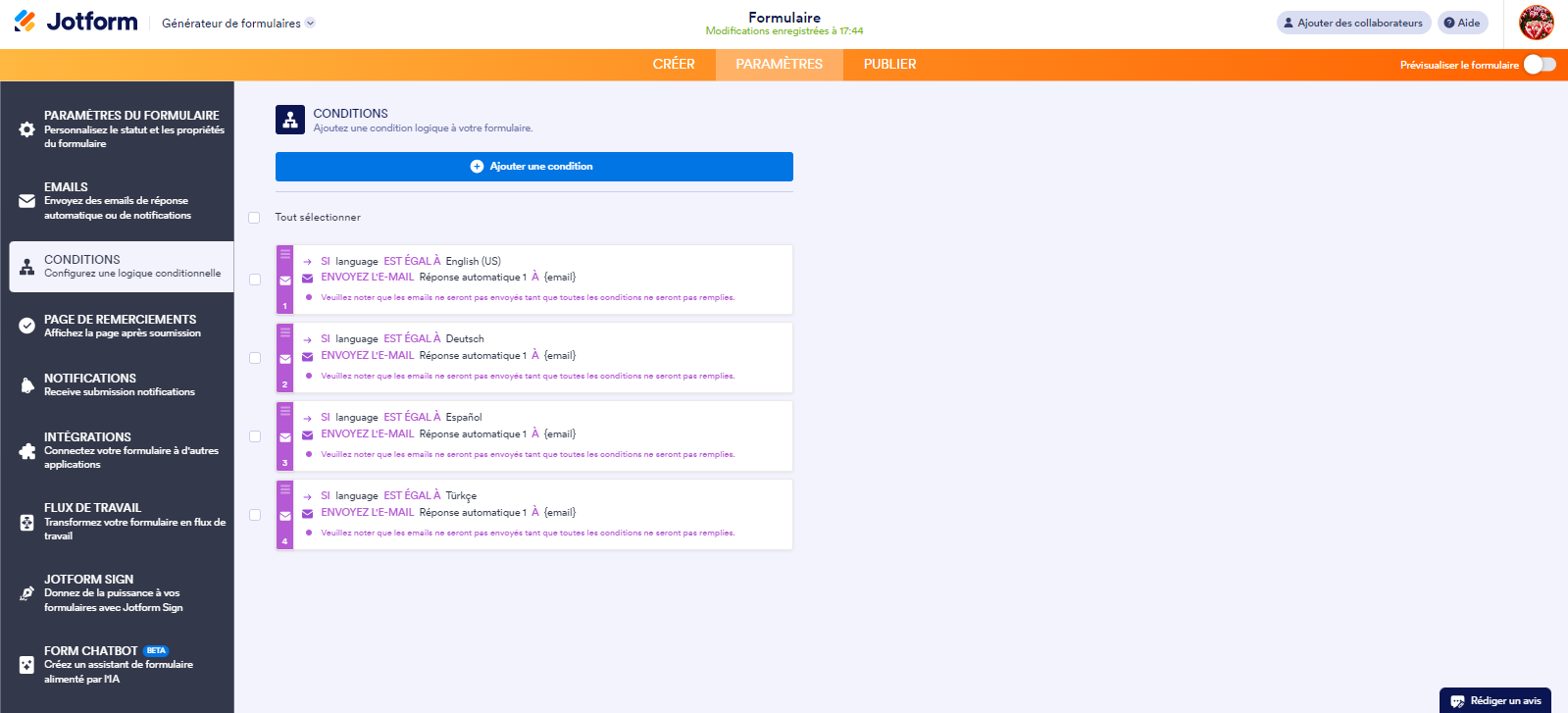Click the bell icon beside Notifications
1568x713 pixels.
(x=27, y=385)
